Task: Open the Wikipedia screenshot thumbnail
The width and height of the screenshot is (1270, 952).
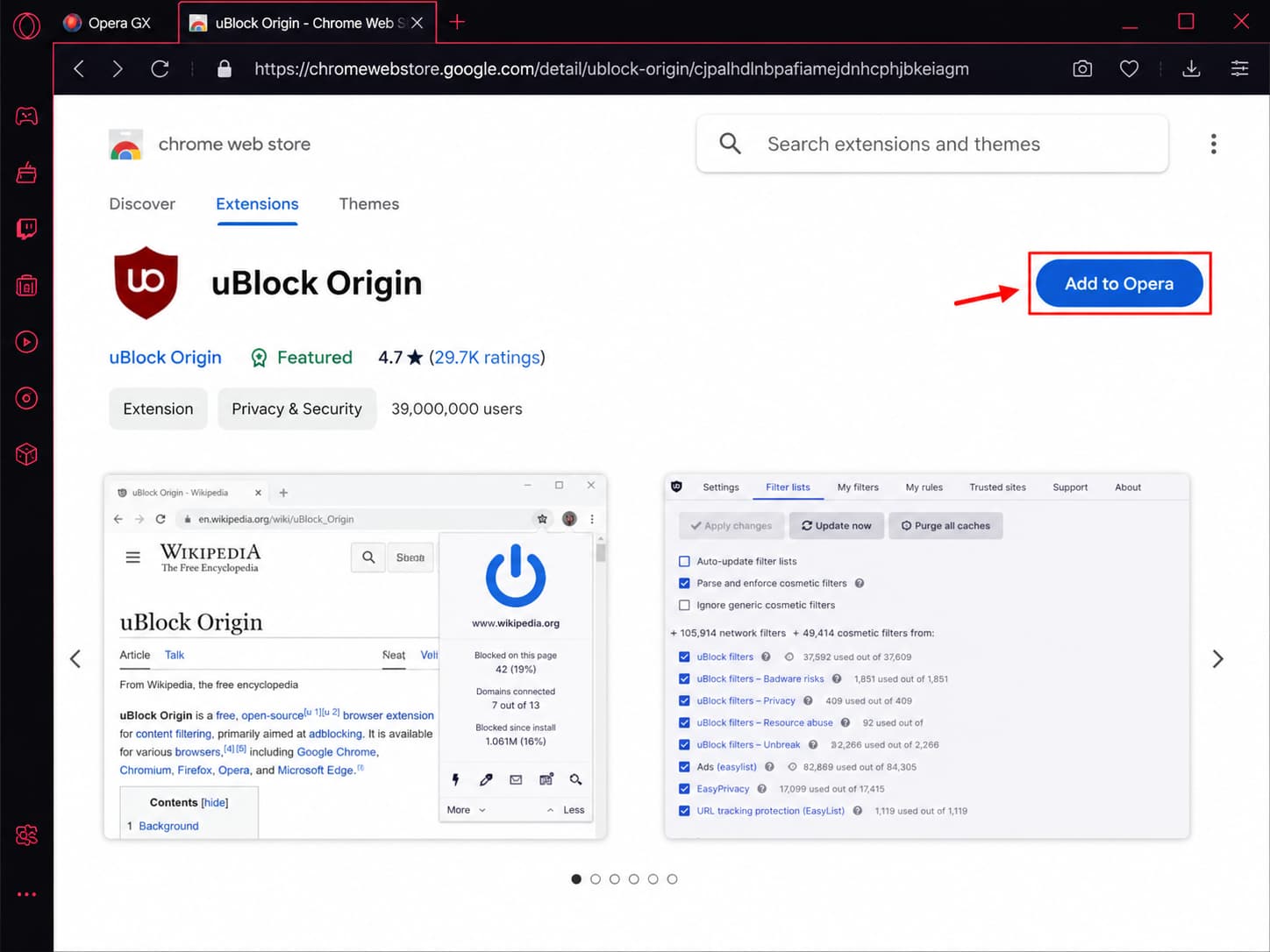Action: (x=355, y=657)
